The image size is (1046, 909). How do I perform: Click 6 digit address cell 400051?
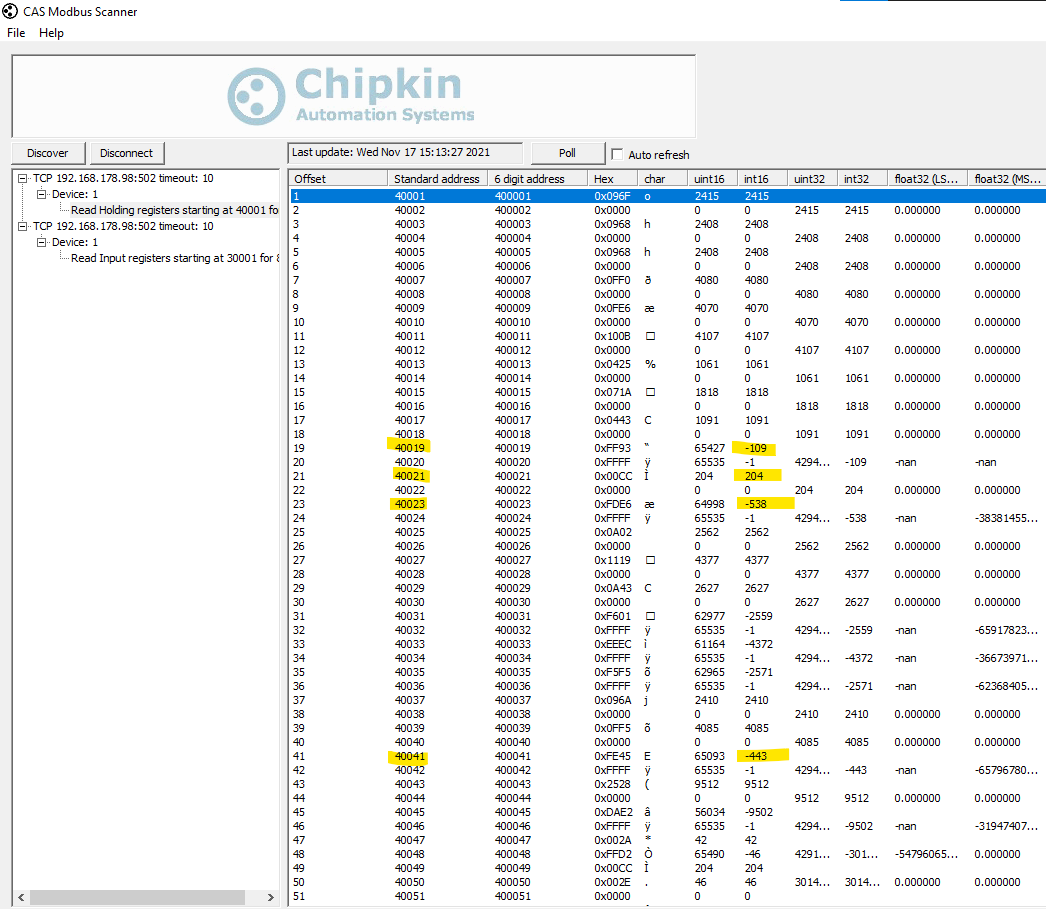[513, 896]
